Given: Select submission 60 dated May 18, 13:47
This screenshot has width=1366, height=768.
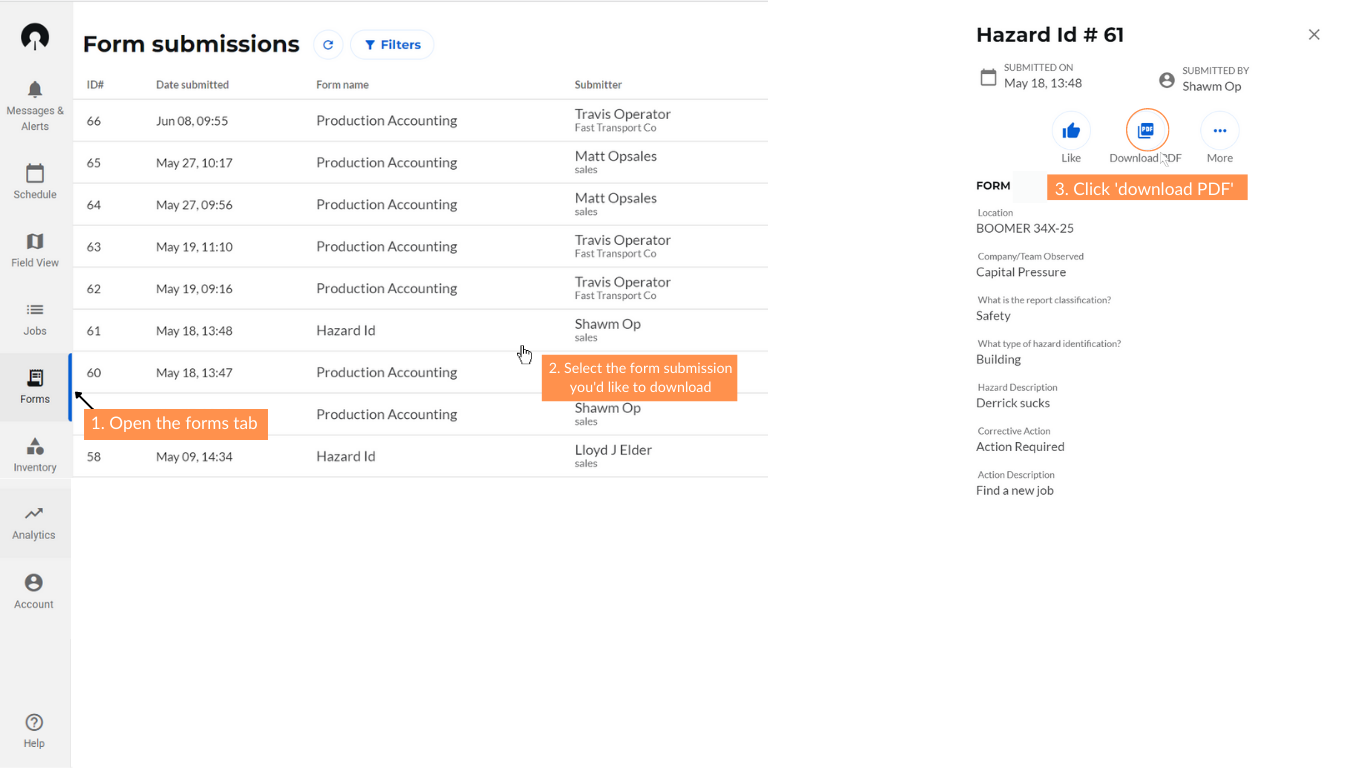Looking at the screenshot, I should pyautogui.click(x=420, y=372).
